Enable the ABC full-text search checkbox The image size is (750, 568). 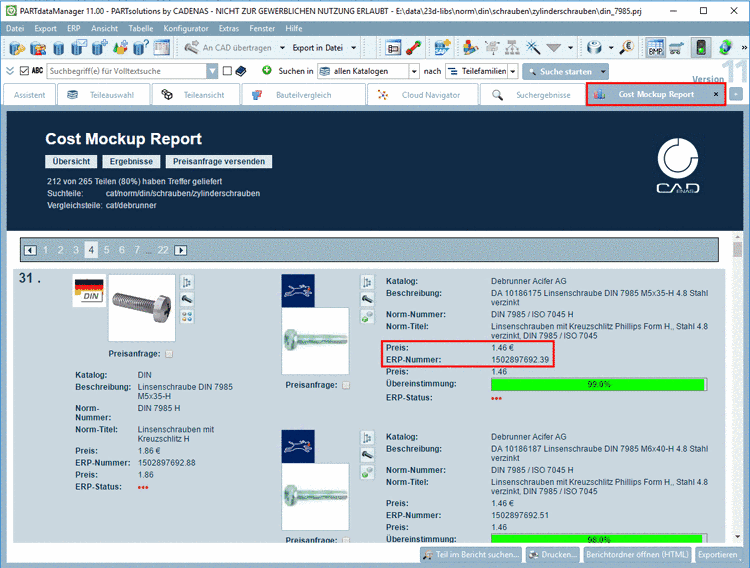click(x=24, y=71)
